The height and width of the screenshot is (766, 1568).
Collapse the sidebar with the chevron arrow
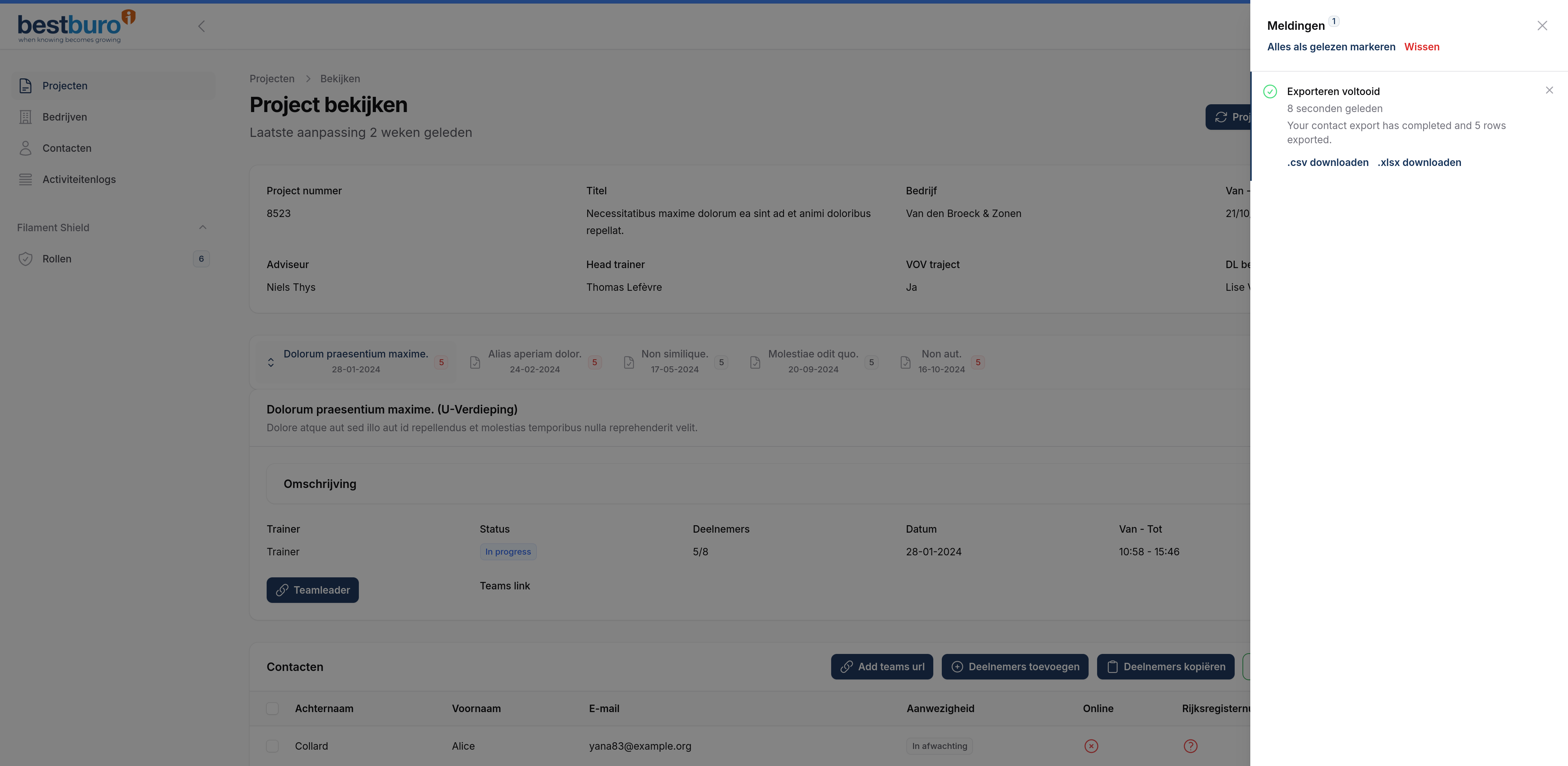[201, 26]
